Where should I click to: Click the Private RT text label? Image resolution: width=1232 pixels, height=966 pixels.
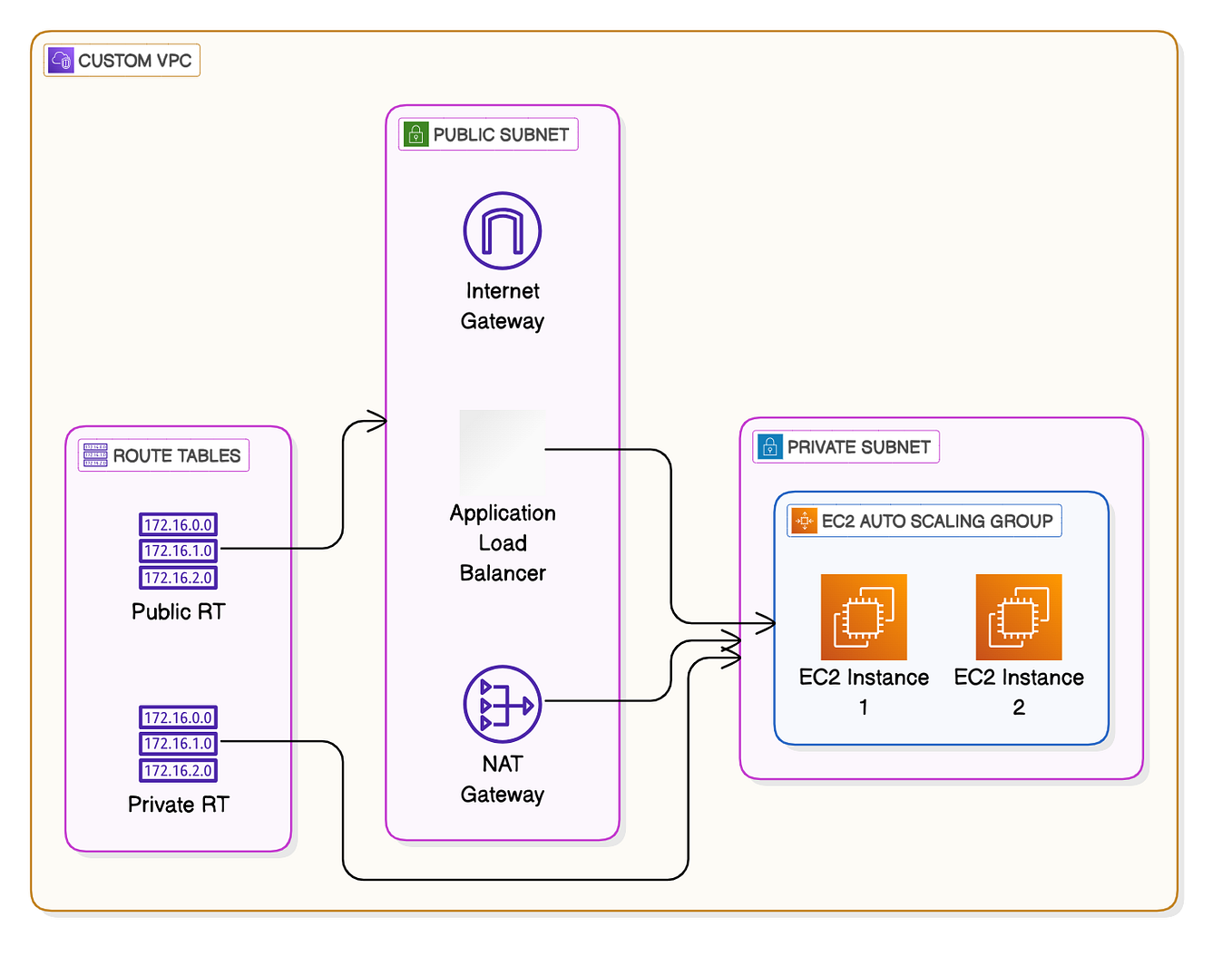177,804
